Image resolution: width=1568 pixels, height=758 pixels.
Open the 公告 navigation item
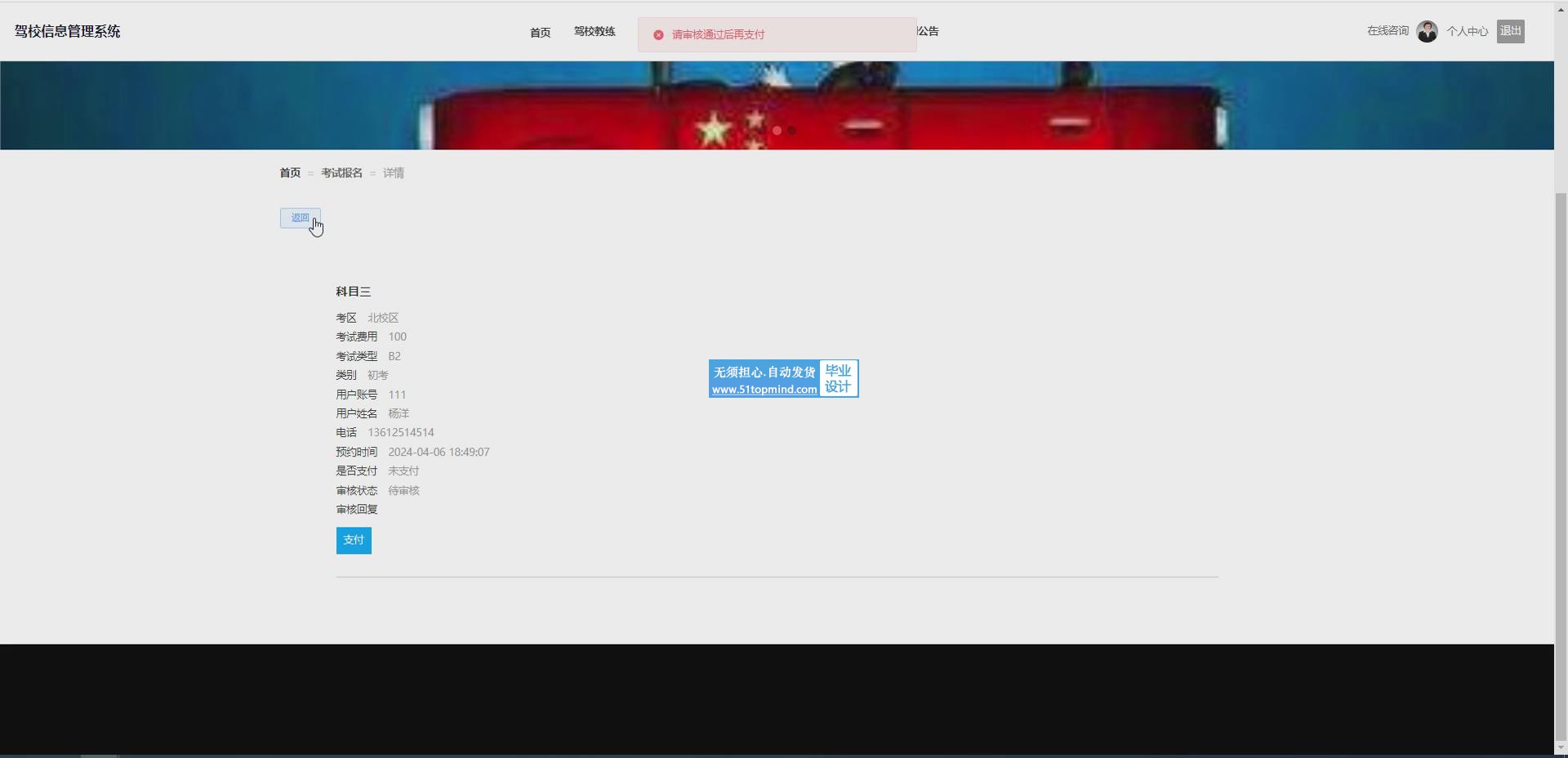click(x=928, y=31)
